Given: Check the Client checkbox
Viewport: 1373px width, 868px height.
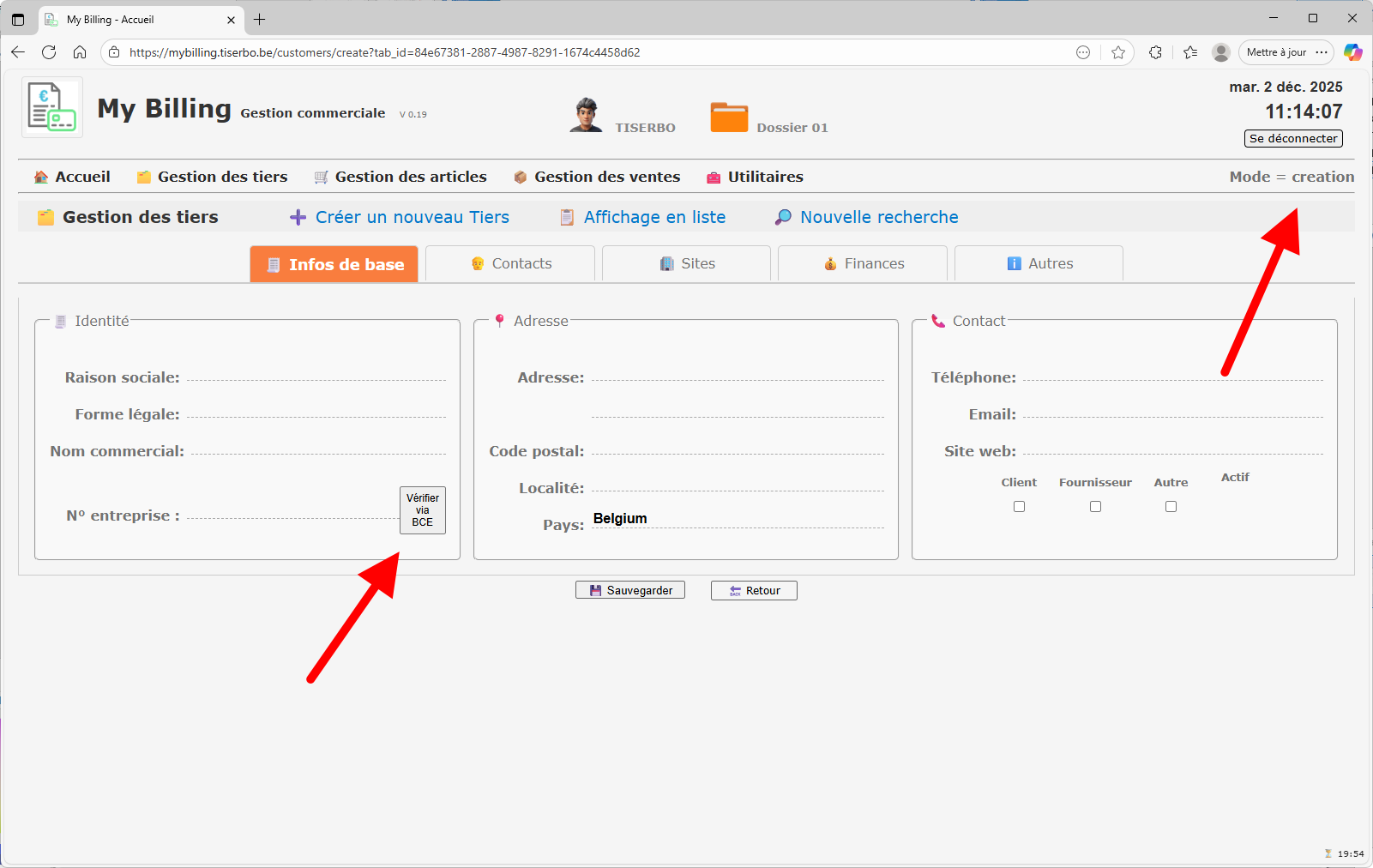Looking at the screenshot, I should click(1019, 507).
